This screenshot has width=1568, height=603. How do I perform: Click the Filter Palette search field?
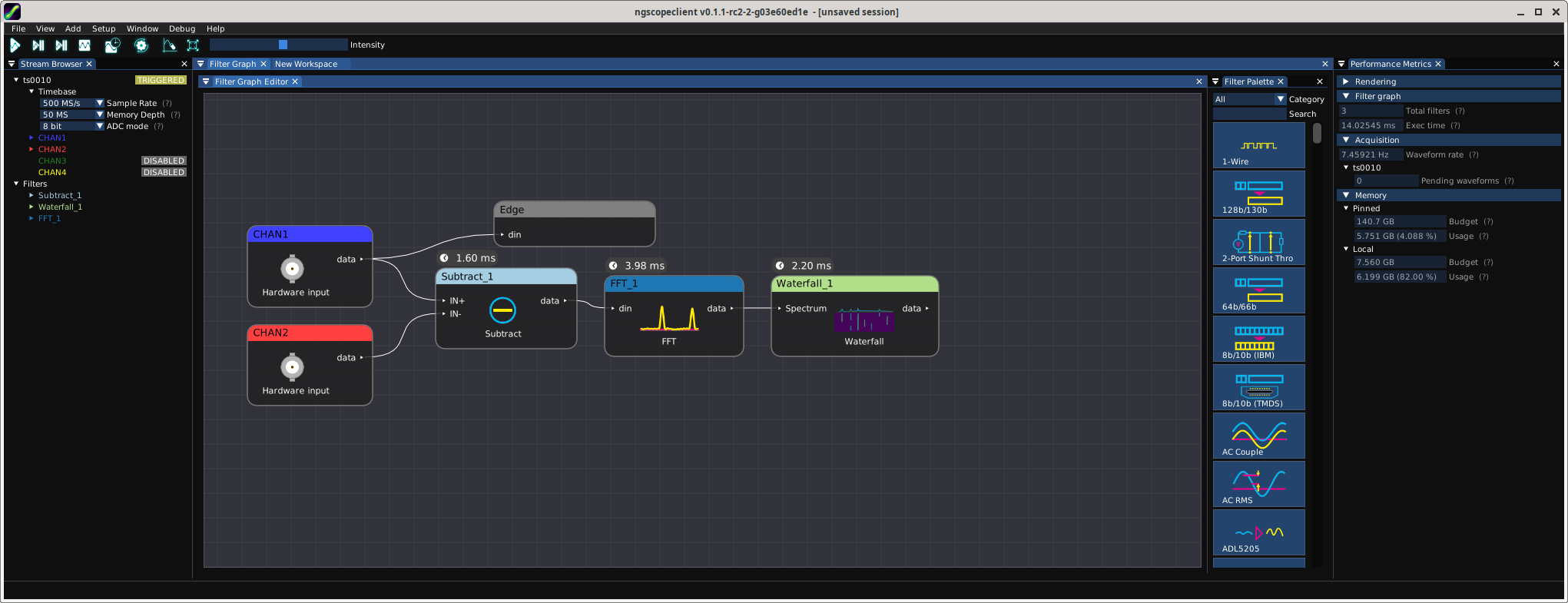pos(1249,114)
